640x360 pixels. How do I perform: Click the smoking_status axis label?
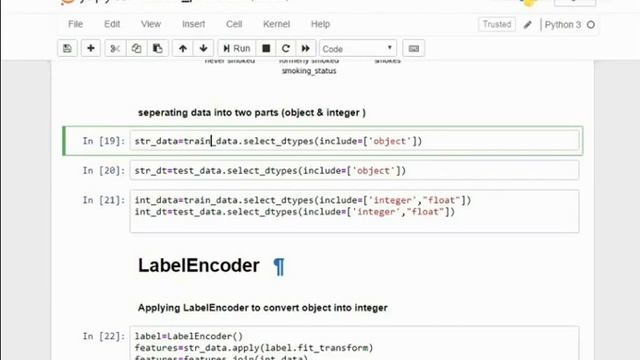click(x=309, y=71)
